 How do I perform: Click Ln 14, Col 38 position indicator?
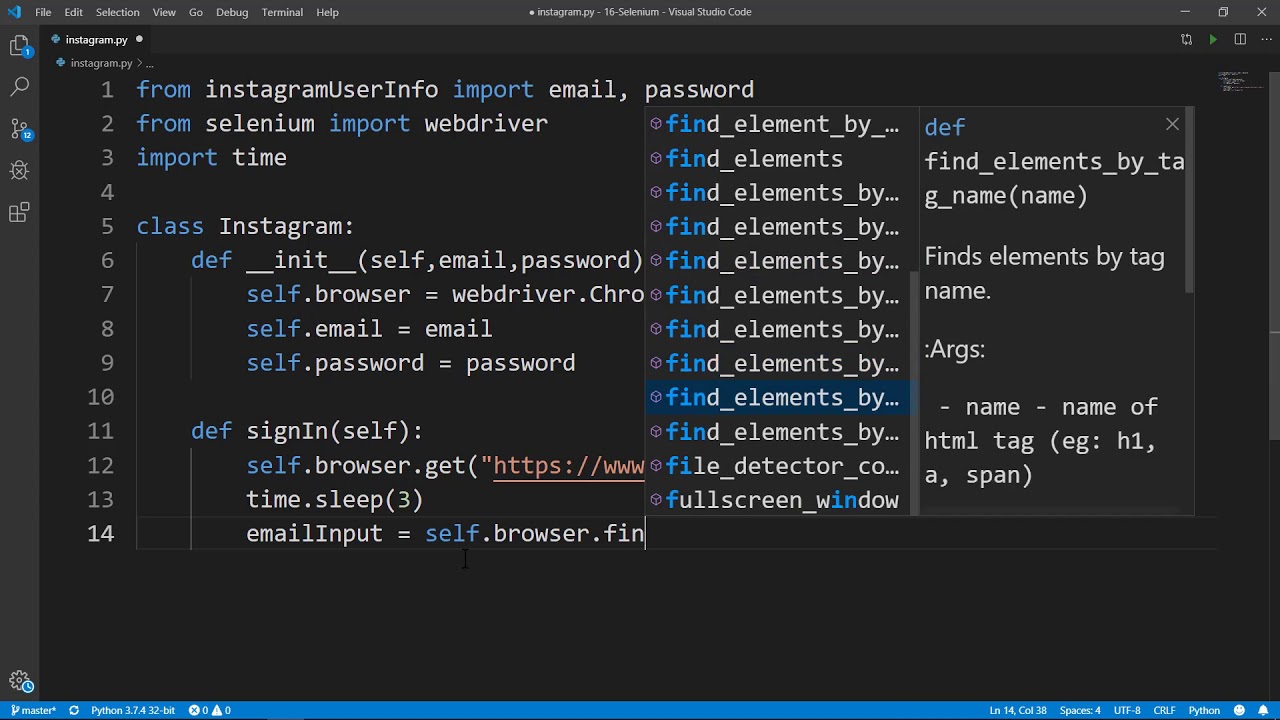click(1018, 711)
